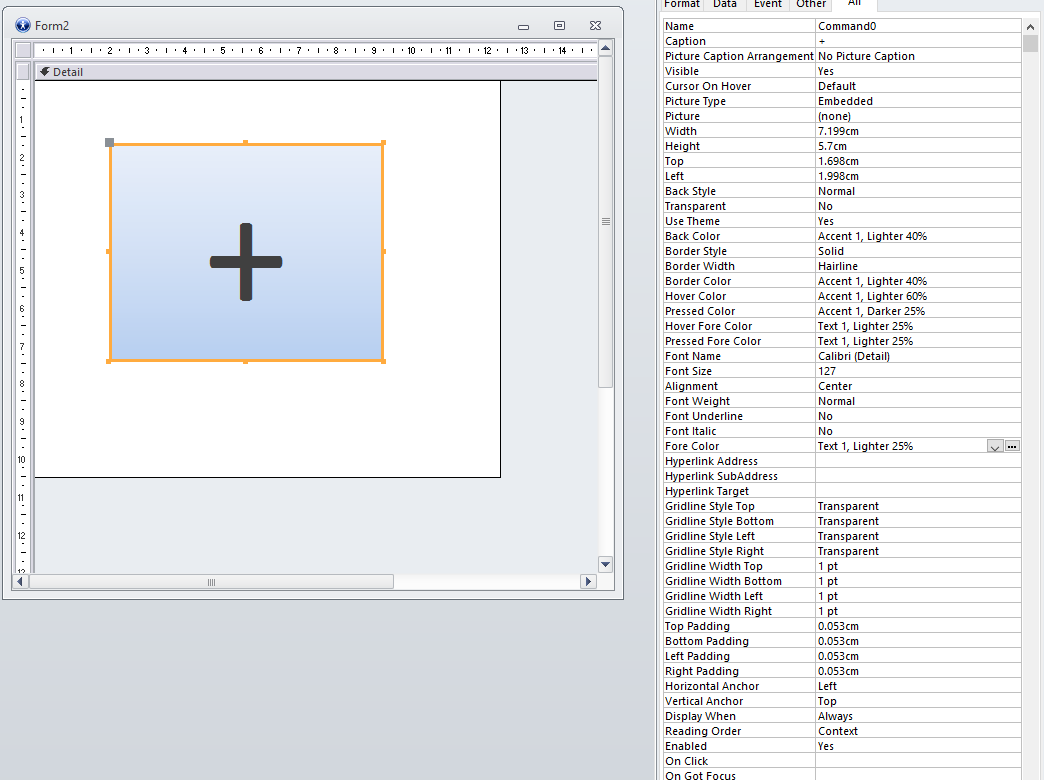The height and width of the screenshot is (780, 1044).
Task: Click the form scroll down arrow
Action: (x=605, y=564)
